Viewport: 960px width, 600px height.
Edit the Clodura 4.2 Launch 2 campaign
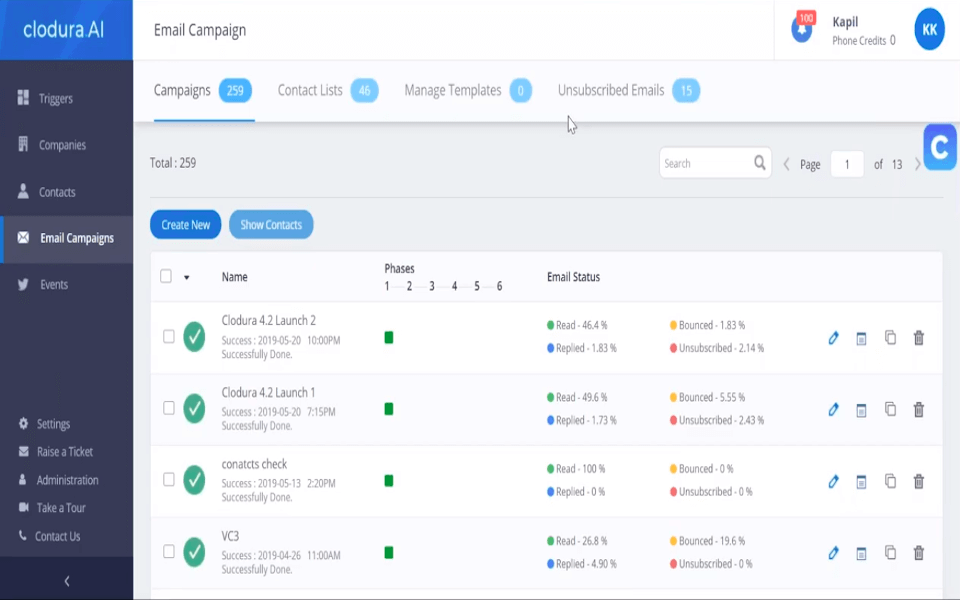pos(833,338)
